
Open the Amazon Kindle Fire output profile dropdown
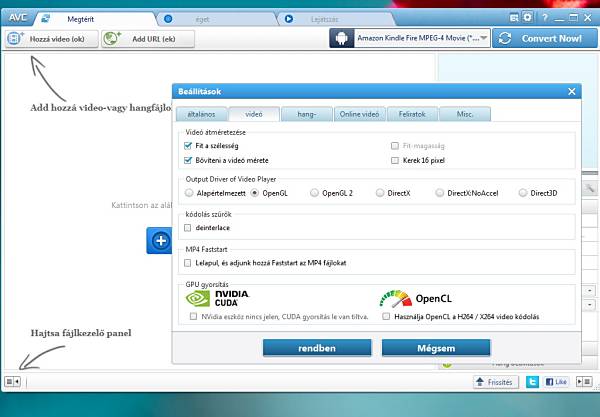[x=422, y=38]
